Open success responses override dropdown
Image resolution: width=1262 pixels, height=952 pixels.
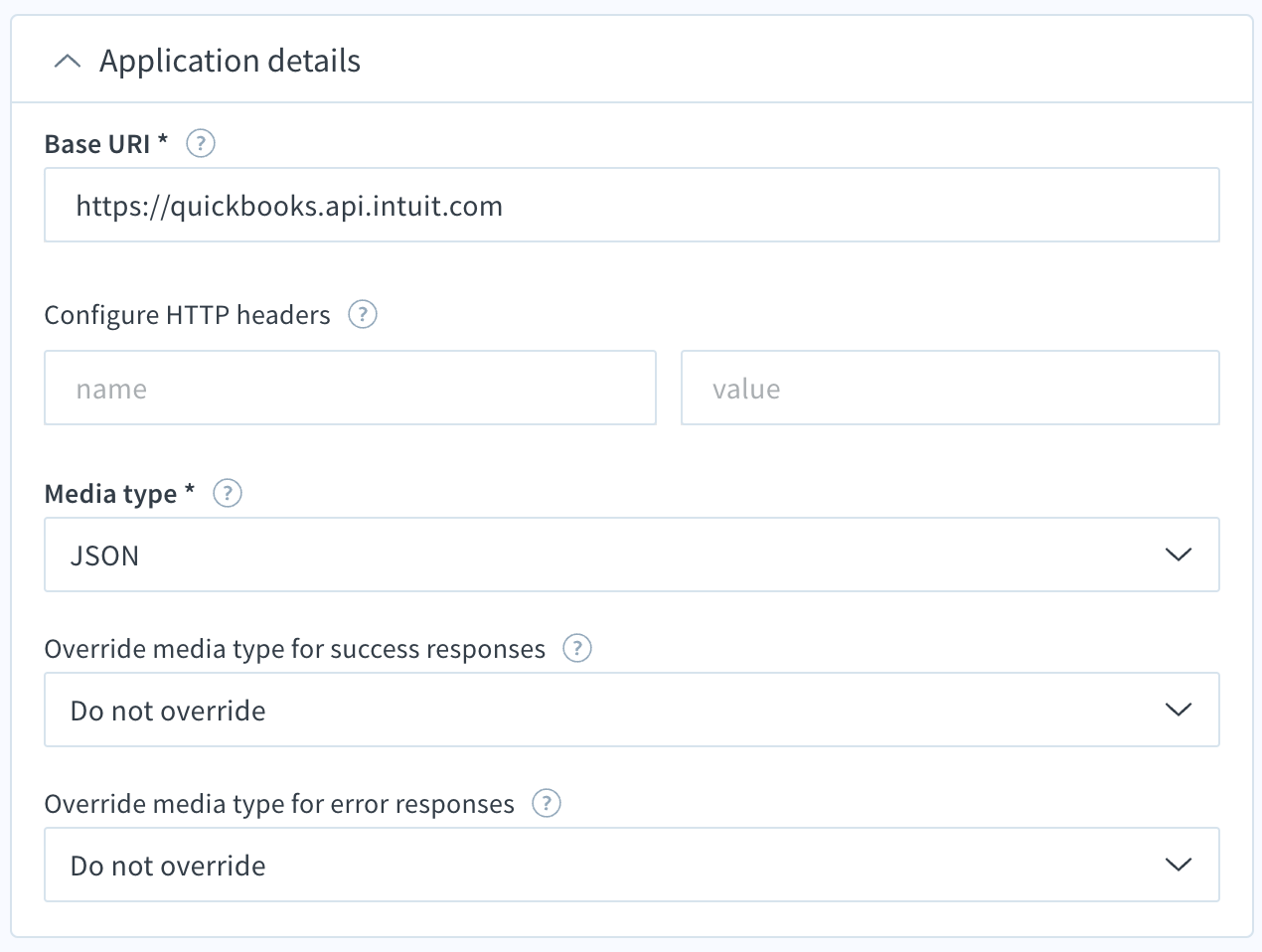(632, 710)
